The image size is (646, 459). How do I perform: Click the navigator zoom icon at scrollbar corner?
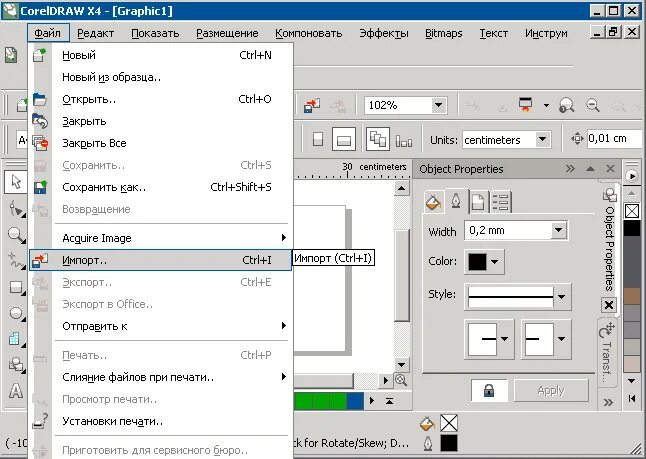coord(401,380)
